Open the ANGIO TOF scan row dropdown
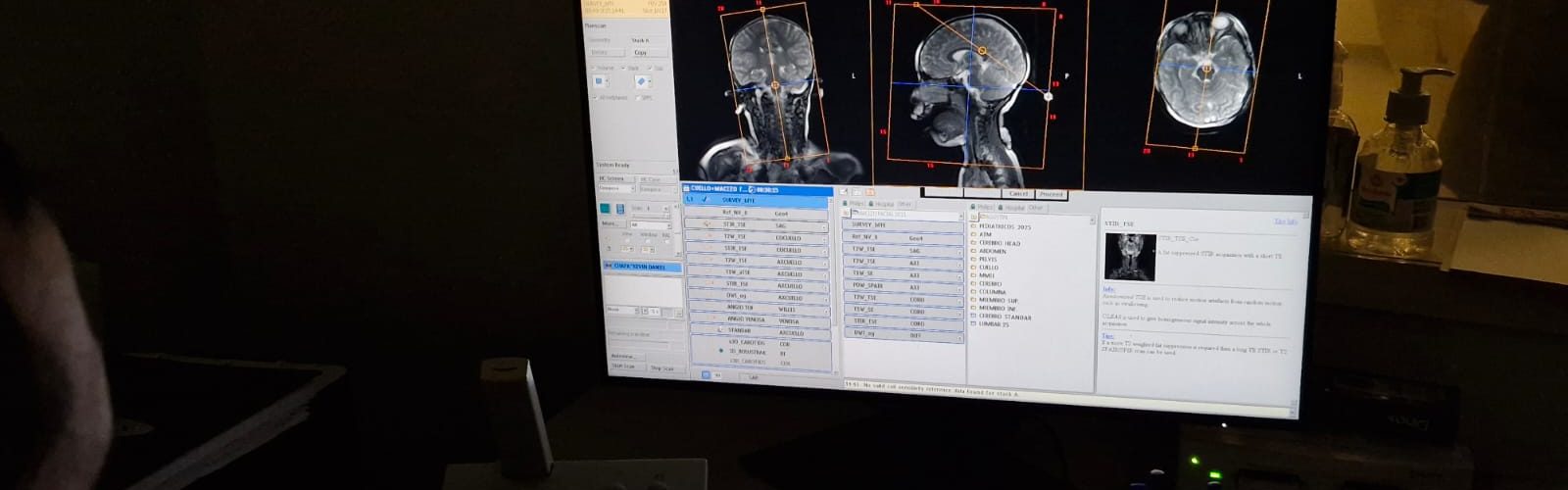The image size is (1568, 490). click(x=827, y=309)
